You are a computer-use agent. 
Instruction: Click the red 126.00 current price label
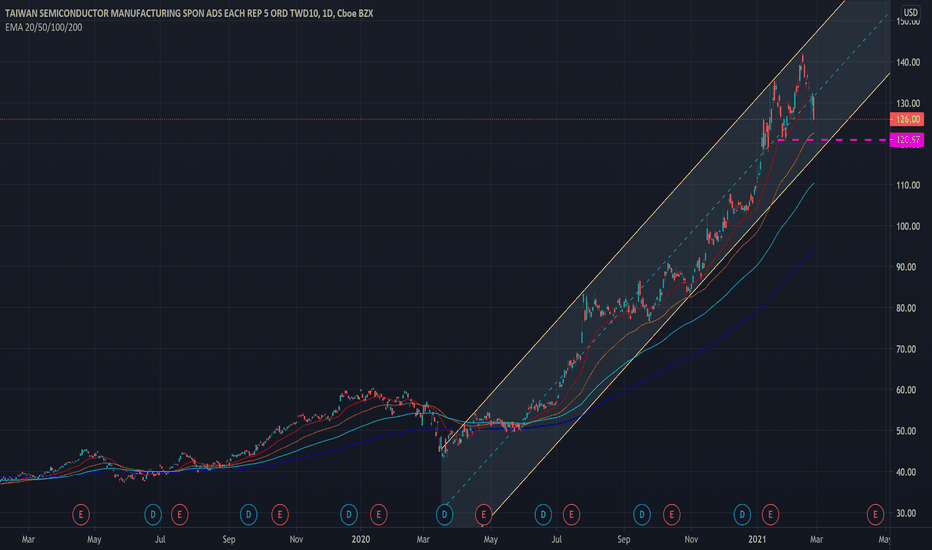click(x=907, y=119)
